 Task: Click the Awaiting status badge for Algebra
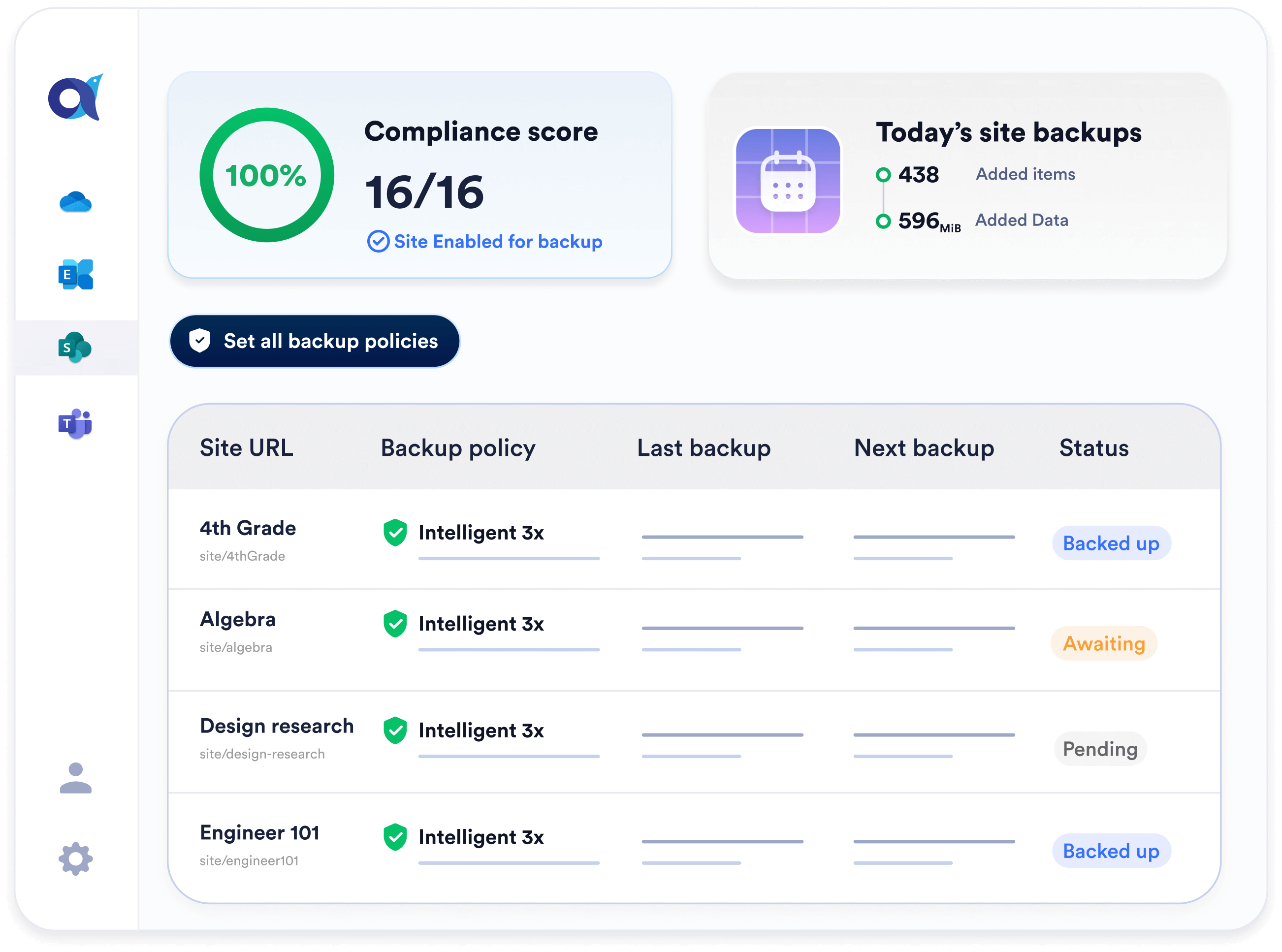1103,644
